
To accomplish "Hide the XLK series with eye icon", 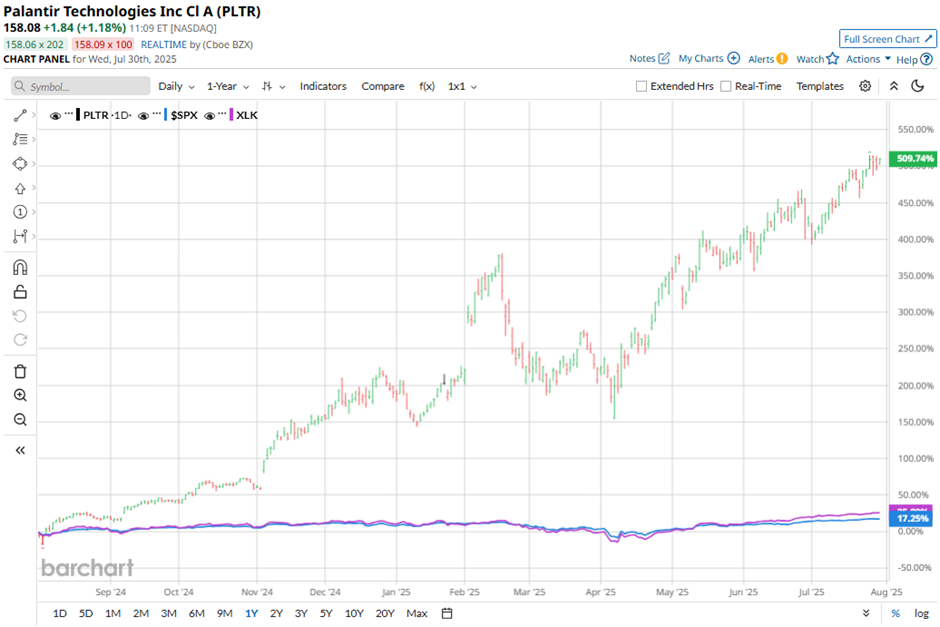I will coord(209,116).
